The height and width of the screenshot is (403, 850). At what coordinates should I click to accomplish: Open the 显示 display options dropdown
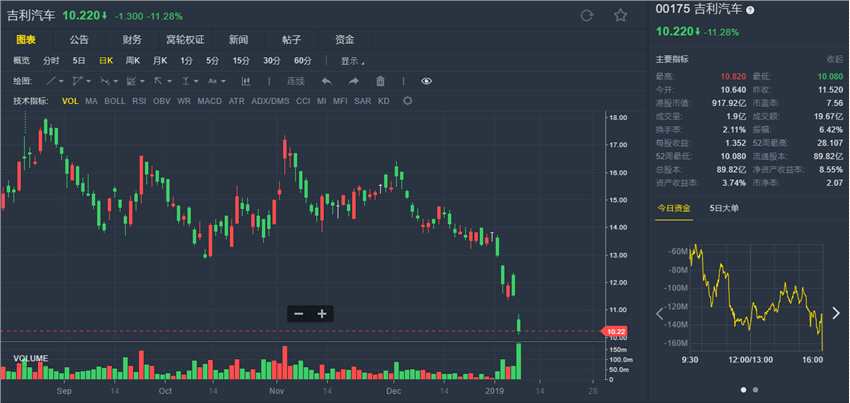pyautogui.click(x=352, y=60)
